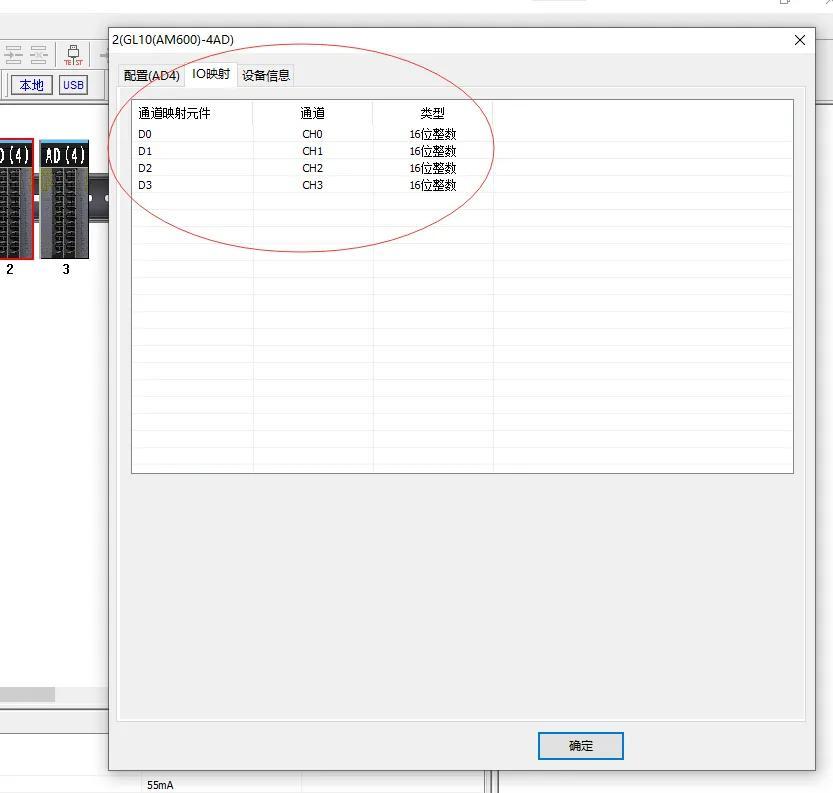Select the IO映射 tab
The width and height of the screenshot is (833, 793).
(211, 74)
